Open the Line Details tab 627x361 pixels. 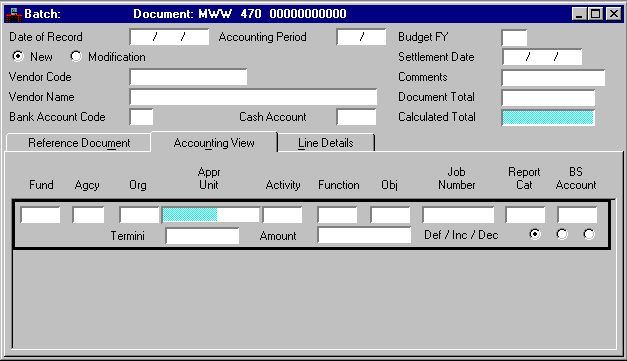[325, 143]
